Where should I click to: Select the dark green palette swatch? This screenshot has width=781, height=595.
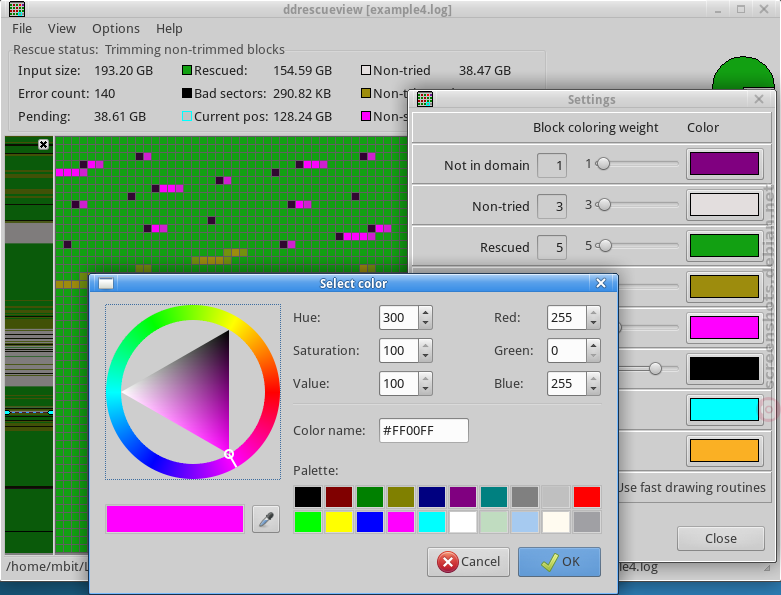coord(370,497)
